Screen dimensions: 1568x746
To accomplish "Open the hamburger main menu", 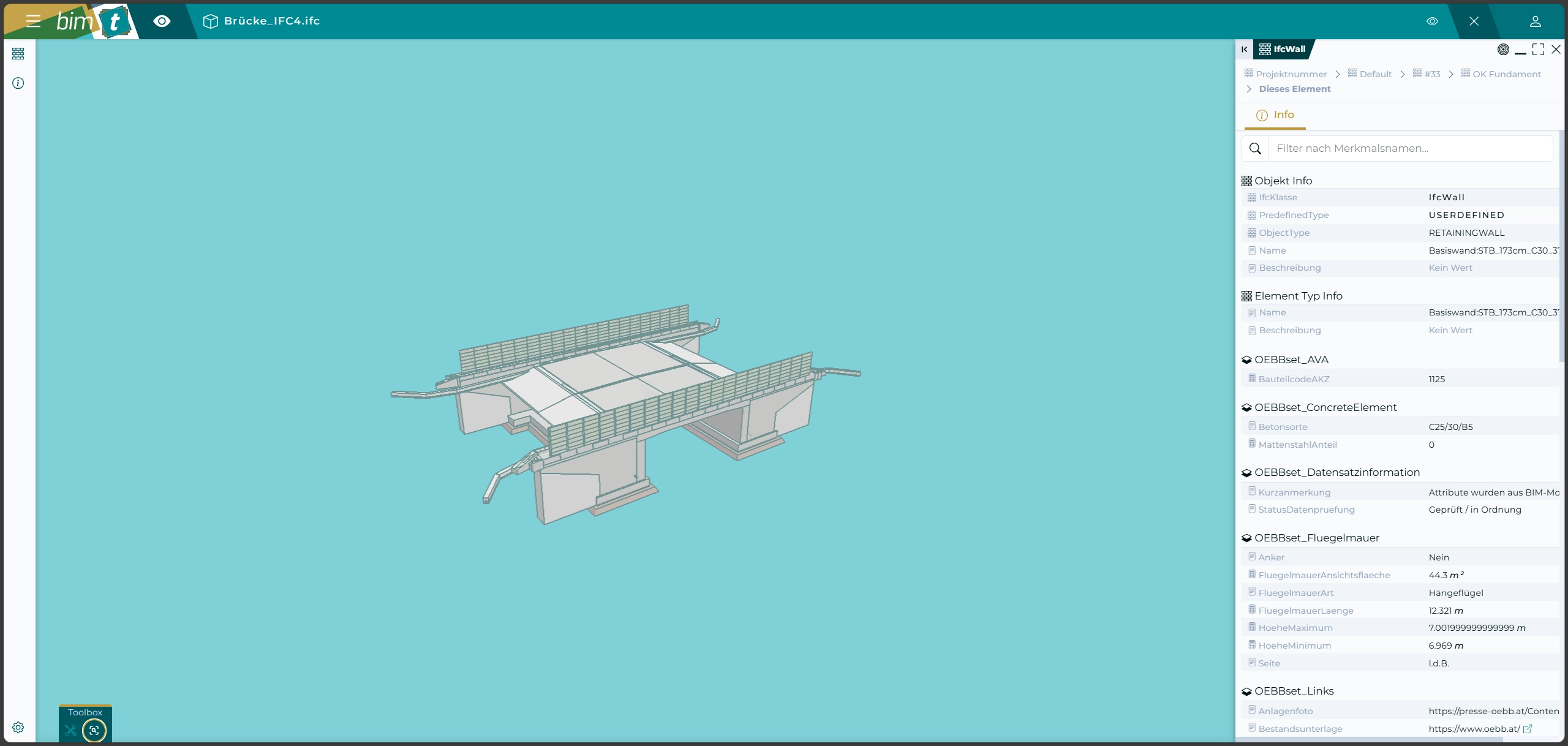I will coord(33,21).
